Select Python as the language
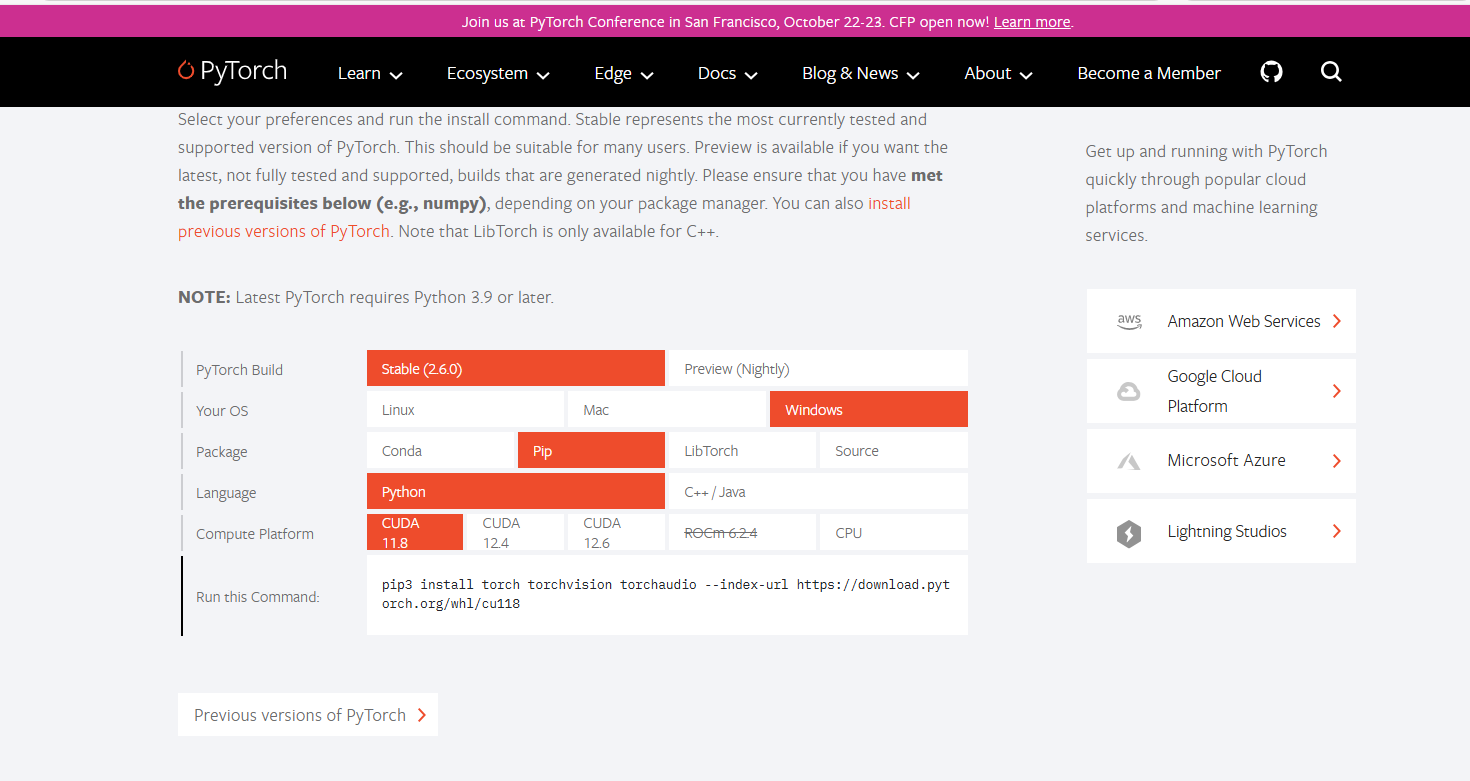This screenshot has width=1470, height=781. [x=516, y=491]
